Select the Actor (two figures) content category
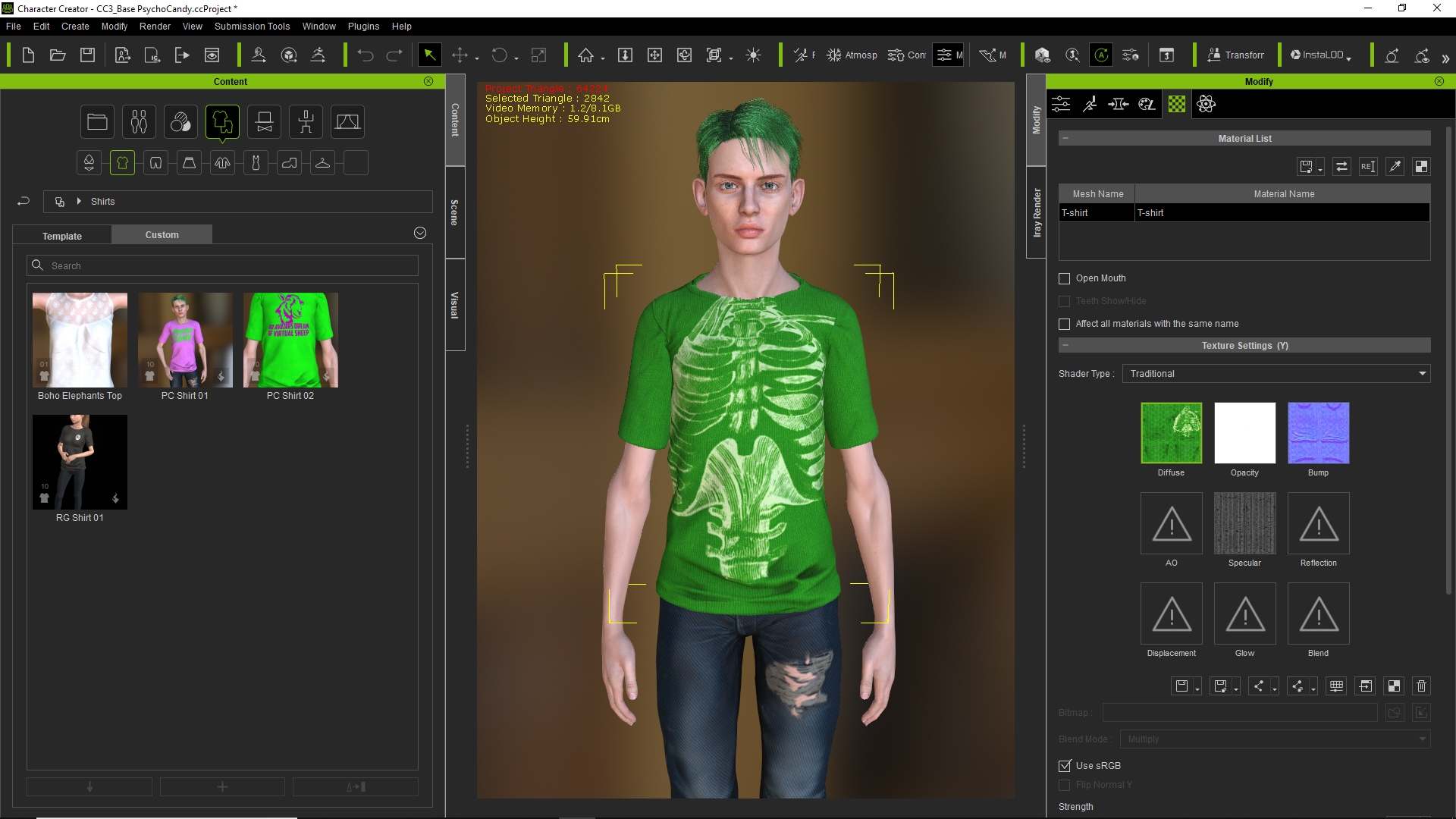The image size is (1456, 819). pyautogui.click(x=139, y=122)
